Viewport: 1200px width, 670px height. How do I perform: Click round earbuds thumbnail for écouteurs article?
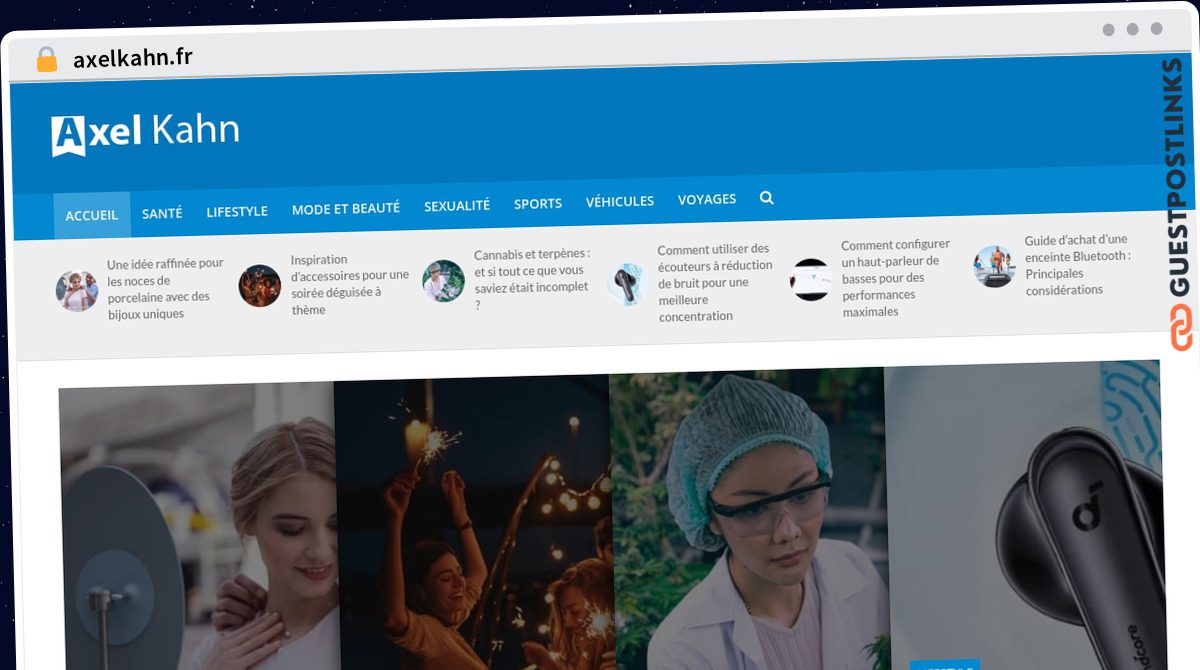(x=627, y=284)
